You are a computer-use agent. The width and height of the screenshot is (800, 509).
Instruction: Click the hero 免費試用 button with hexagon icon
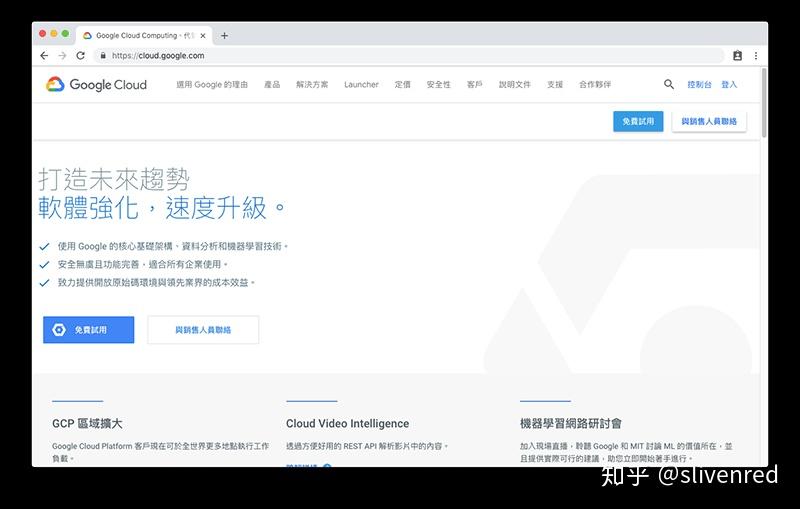click(89, 330)
